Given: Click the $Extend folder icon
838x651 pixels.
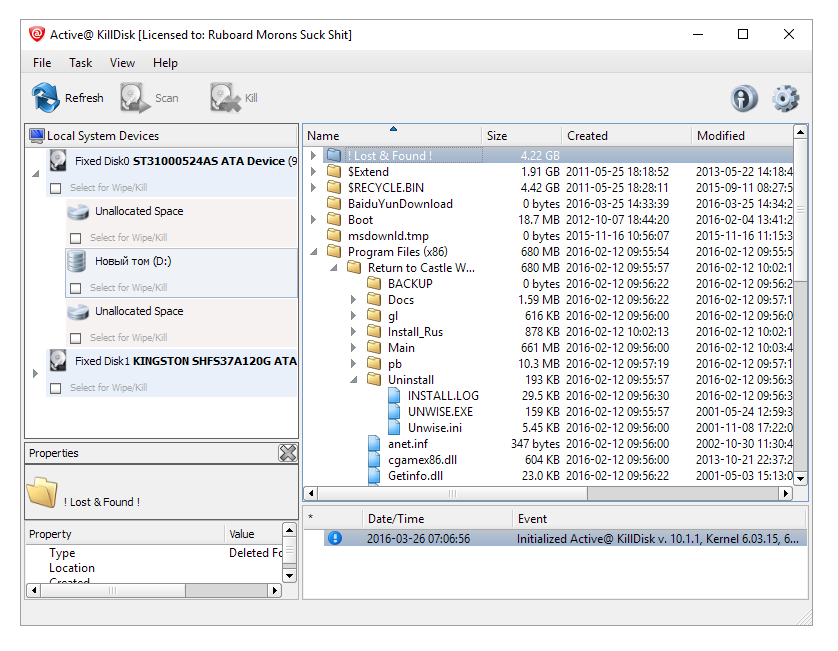Looking at the screenshot, I should coord(334,171).
